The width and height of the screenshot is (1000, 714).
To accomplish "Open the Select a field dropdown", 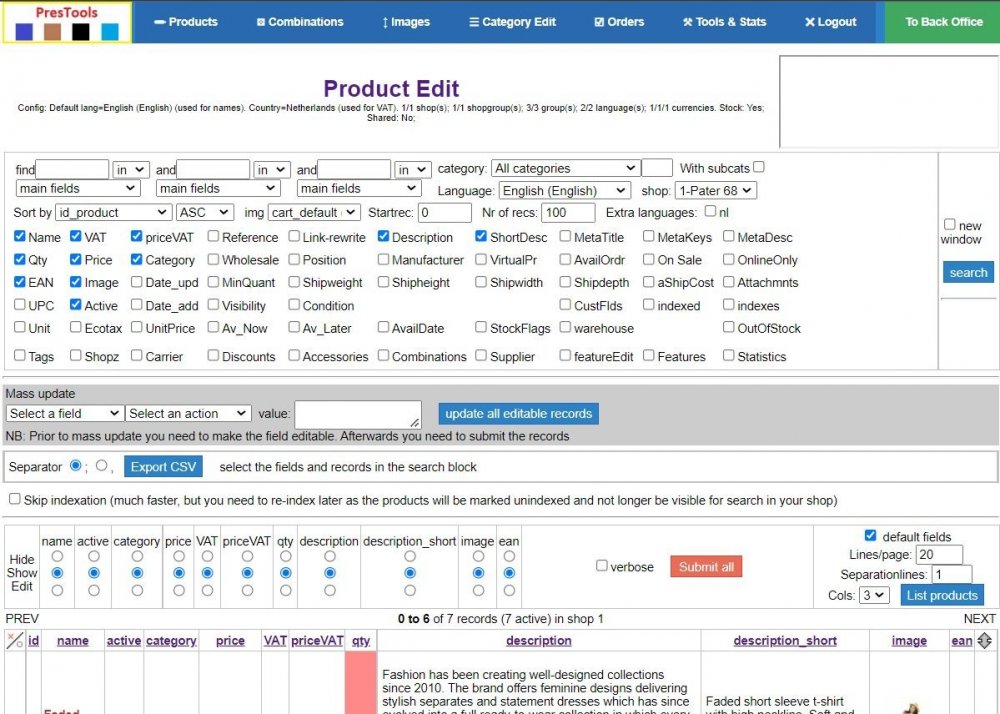I will pyautogui.click(x=64, y=414).
